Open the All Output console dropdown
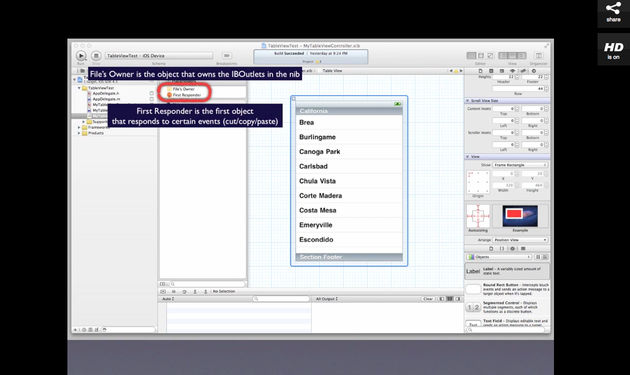The height and width of the screenshot is (375, 630). tap(327, 299)
